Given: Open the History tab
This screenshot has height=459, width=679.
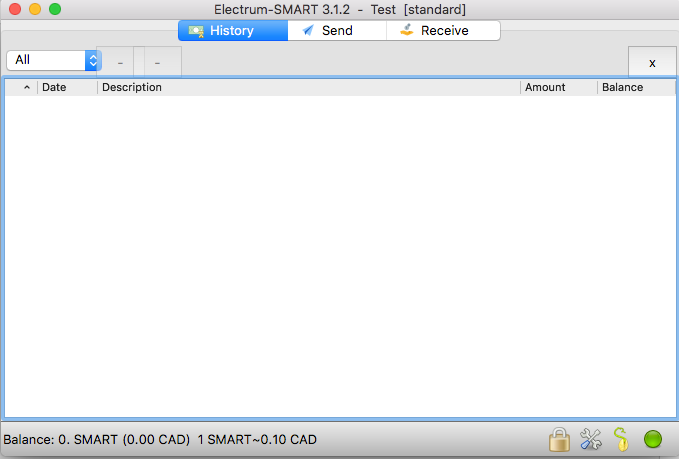Looking at the screenshot, I should [x=233, y=31].
